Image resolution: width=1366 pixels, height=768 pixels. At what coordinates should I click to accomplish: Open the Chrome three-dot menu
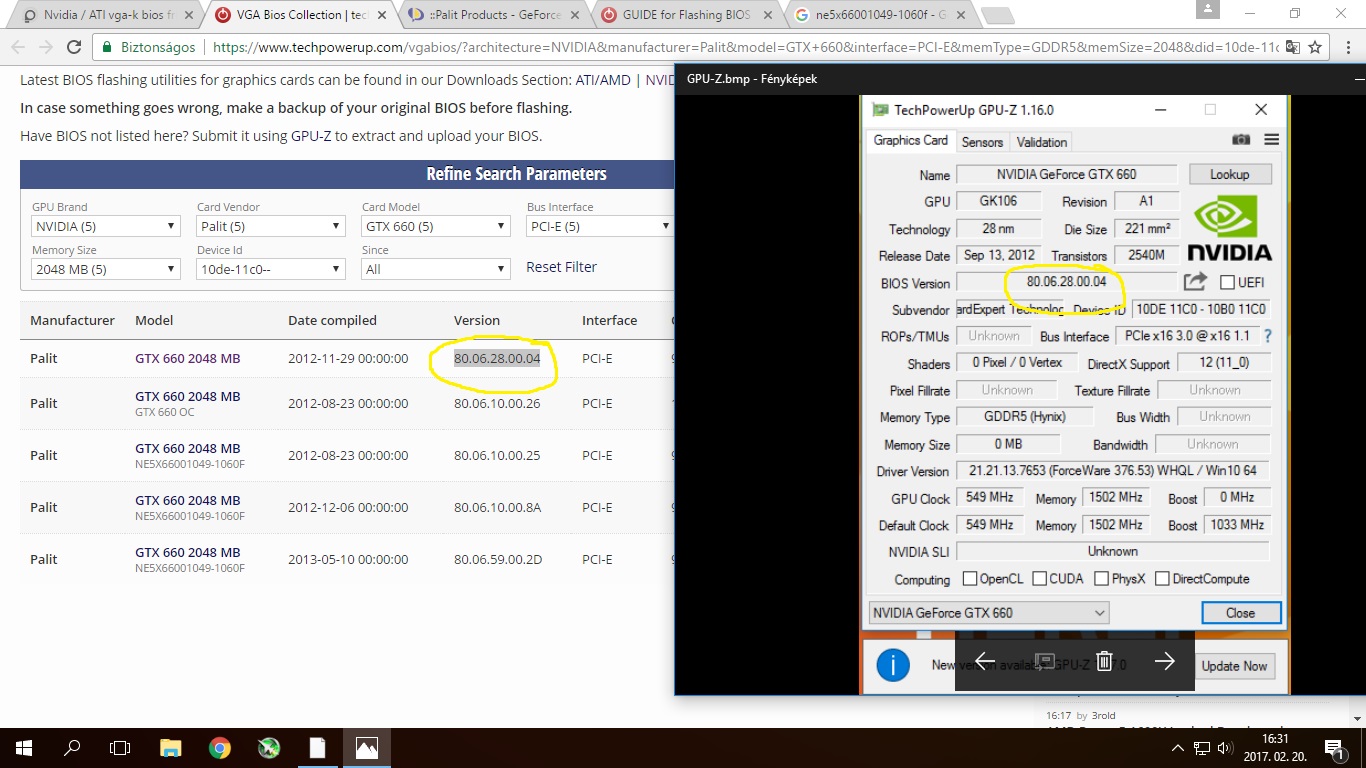pos(1347,47)
